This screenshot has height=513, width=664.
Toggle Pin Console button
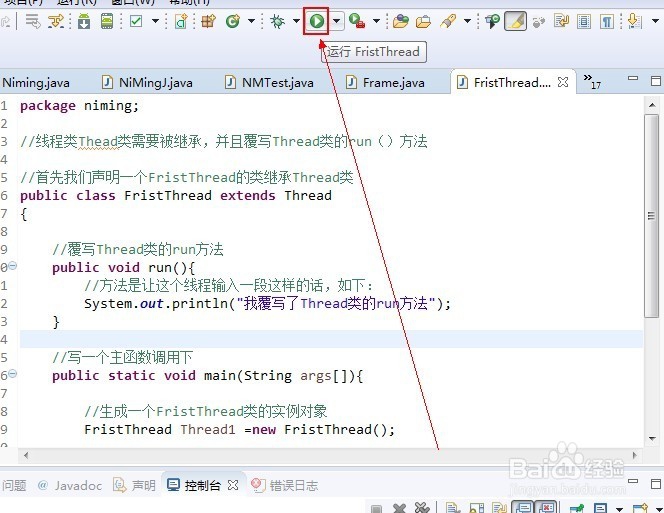[x=576, y=508]
